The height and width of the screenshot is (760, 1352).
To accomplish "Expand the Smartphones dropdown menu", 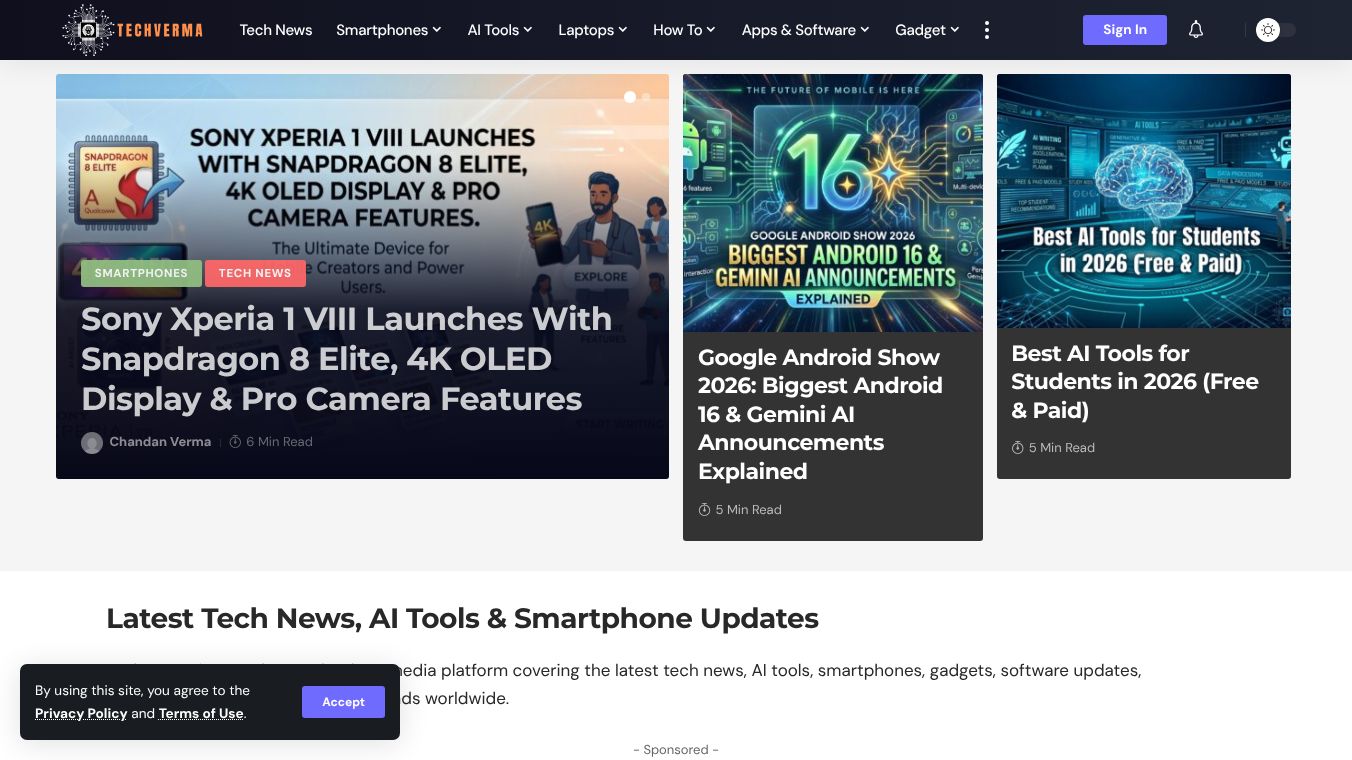I will click(x=389, y=30).
